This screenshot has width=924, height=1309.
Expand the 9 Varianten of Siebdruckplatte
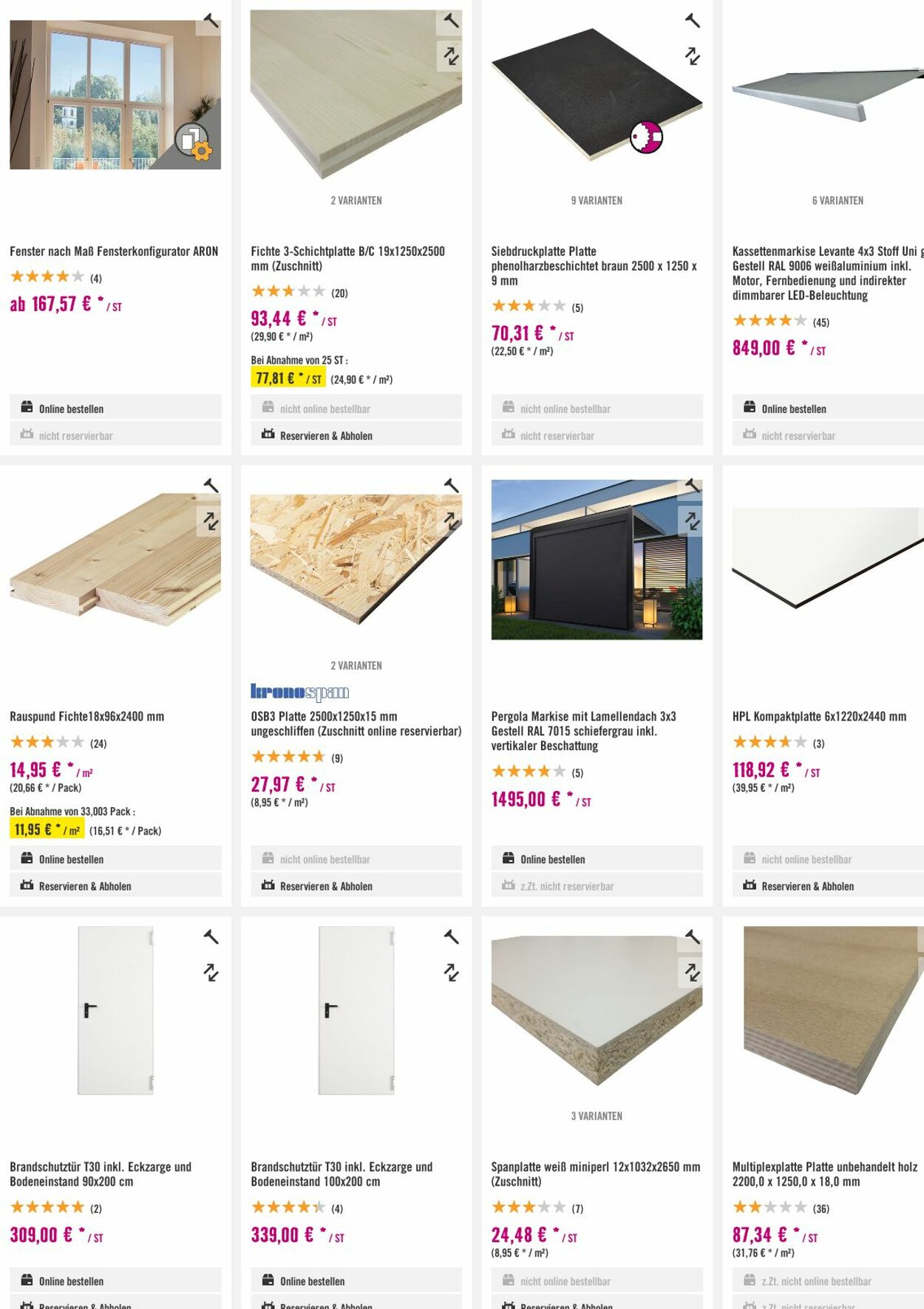[x=596, y=200]
